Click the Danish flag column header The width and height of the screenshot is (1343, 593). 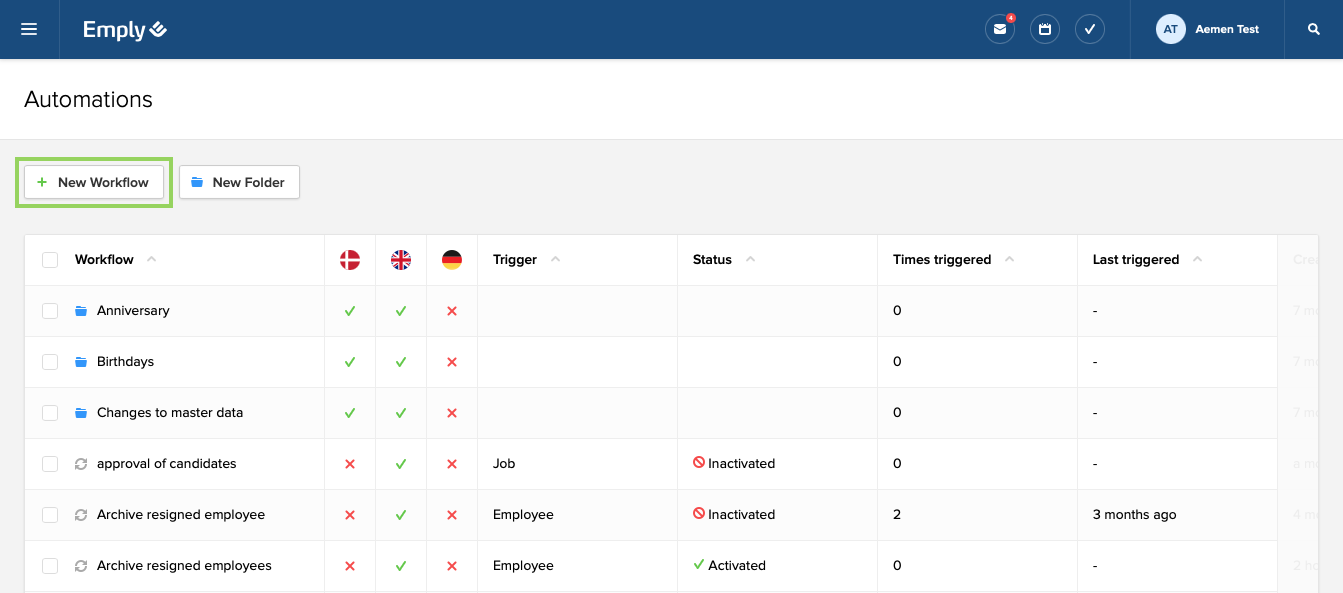click(349, 259)
